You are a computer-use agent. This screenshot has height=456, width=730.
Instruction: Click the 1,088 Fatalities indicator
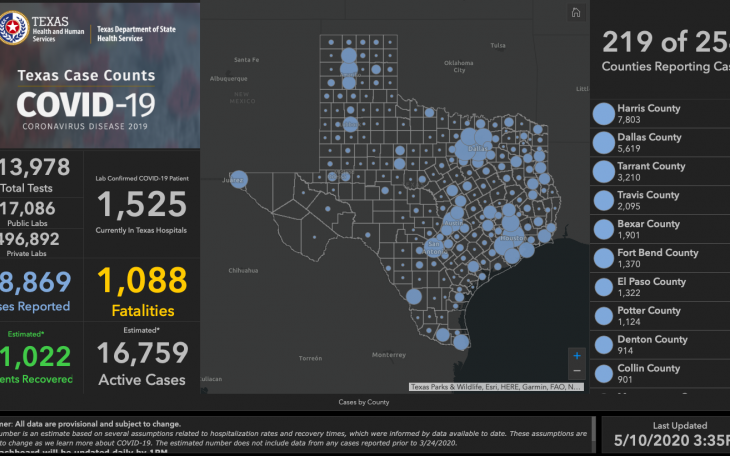pyautogui.click(x=141, y=290)
